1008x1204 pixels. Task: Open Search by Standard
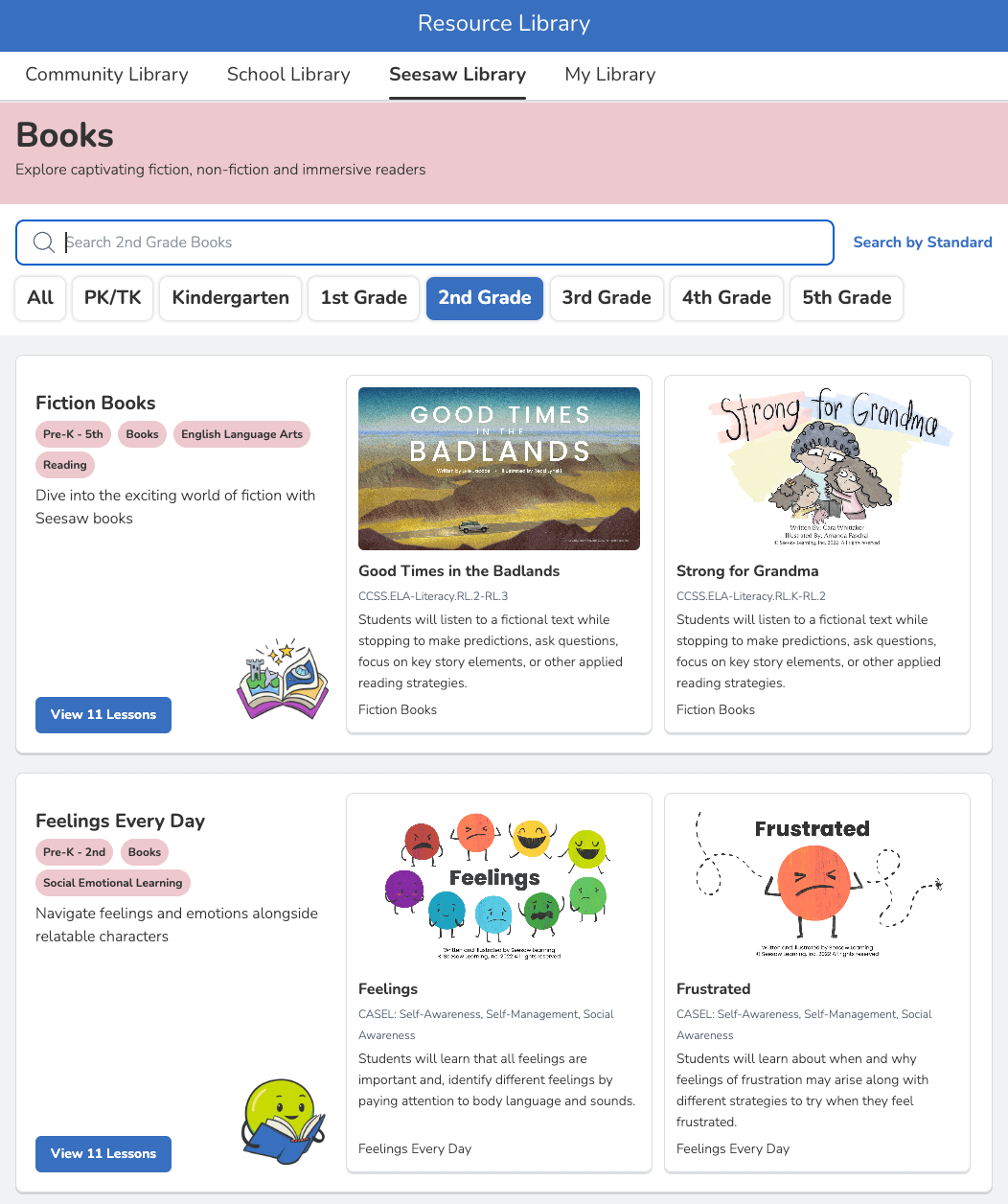922,242
